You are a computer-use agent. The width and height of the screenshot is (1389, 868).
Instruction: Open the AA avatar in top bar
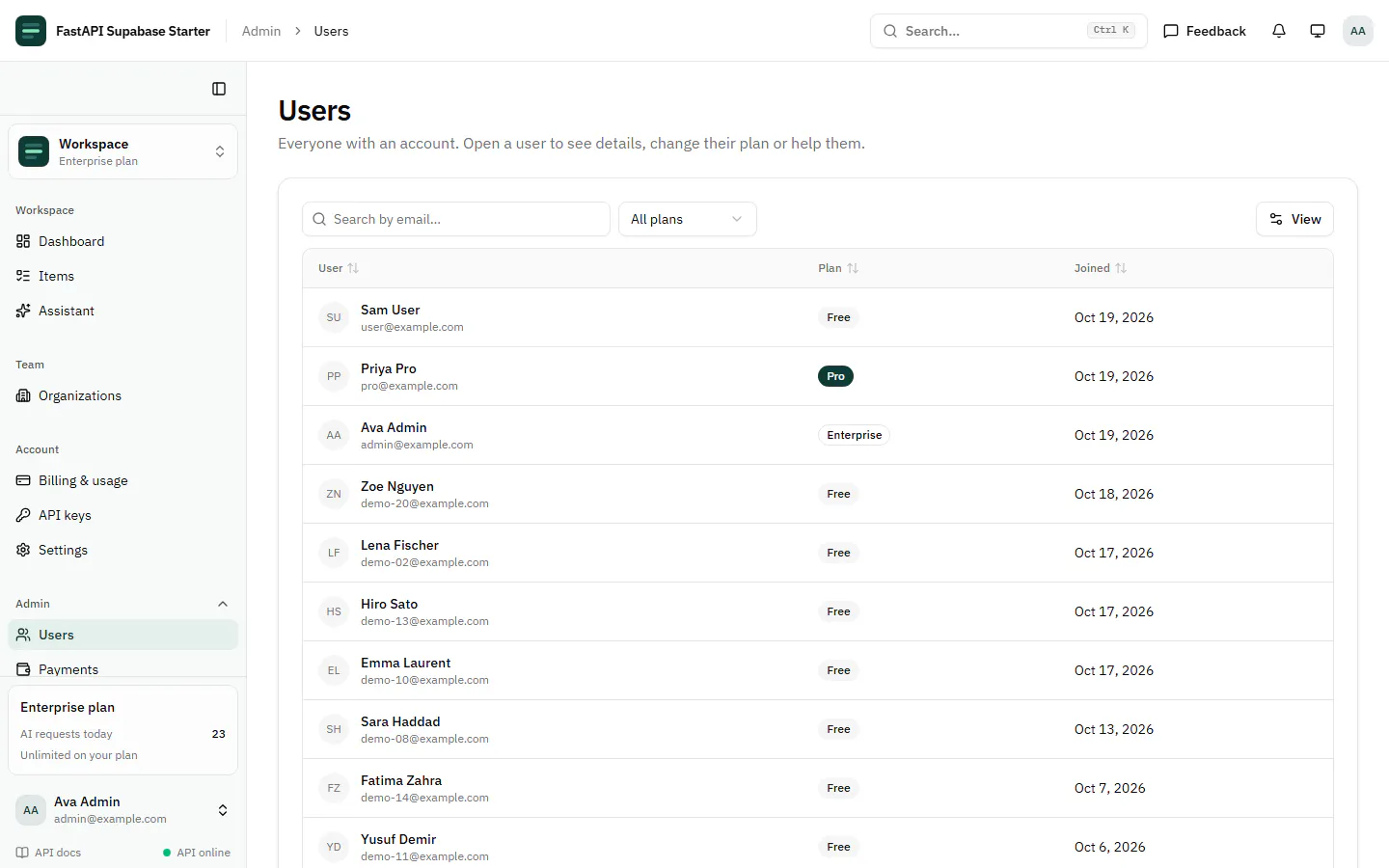[1358, 31]
